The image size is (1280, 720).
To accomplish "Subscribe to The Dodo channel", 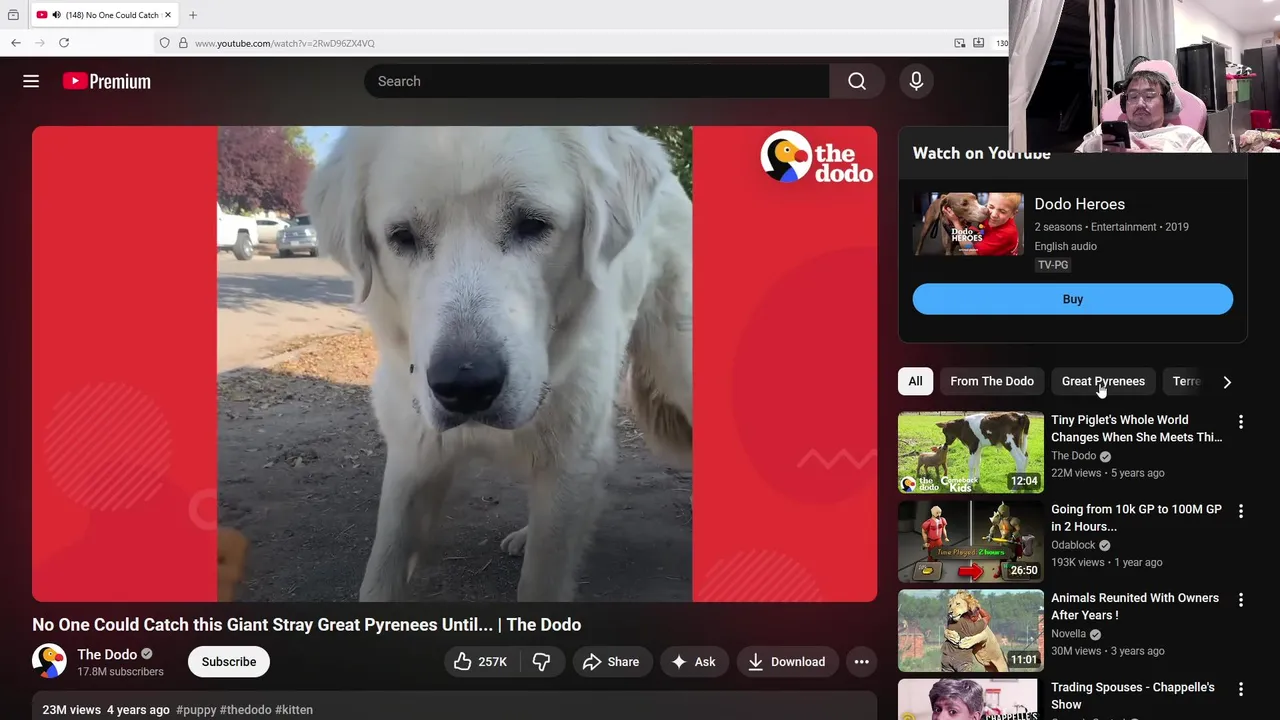I will coord(229,662).
